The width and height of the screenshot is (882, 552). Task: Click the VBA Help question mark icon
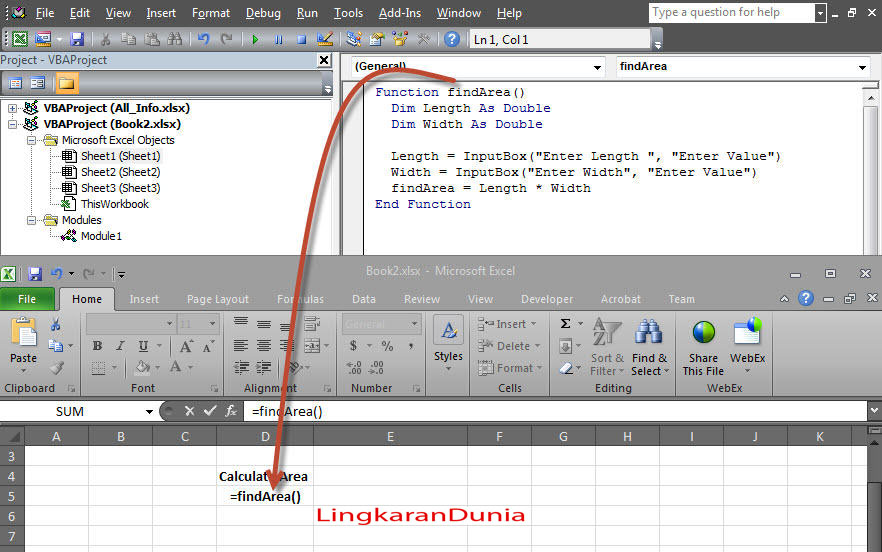(452, 39)
